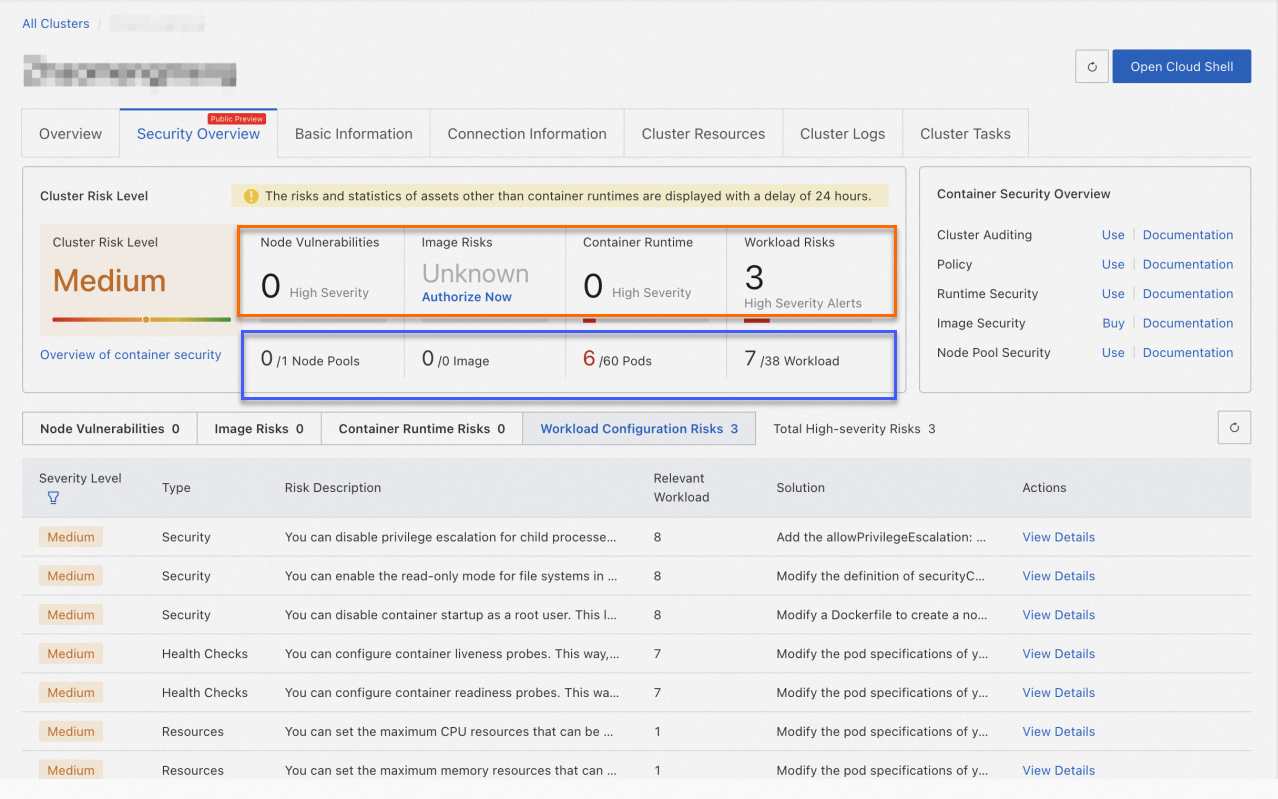Click Buy for Image Security
Viewport: 1278px width, 799px height.
1113,323
